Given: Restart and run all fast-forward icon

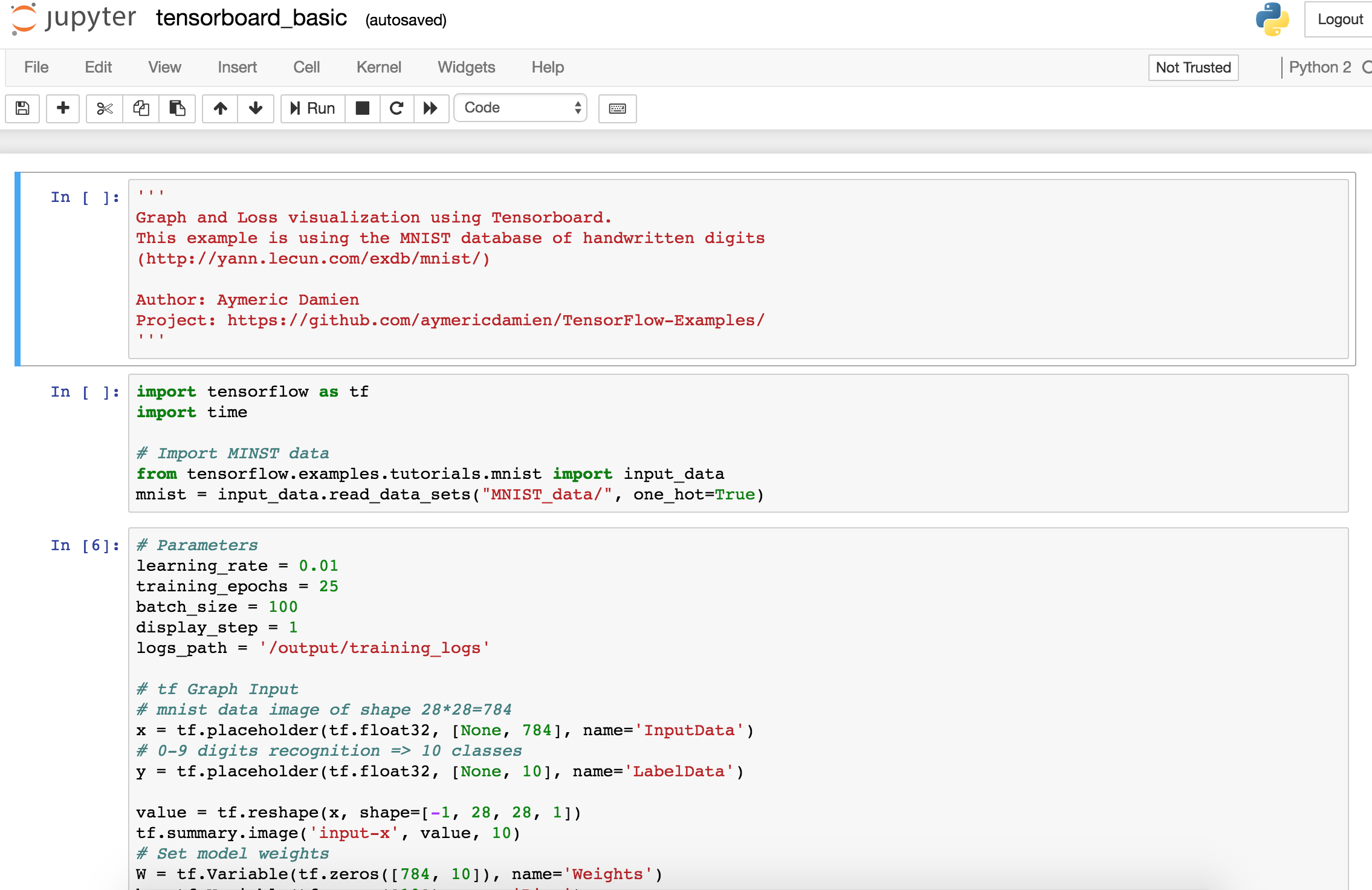Looking at the screenshot, I should pos(430,108).
